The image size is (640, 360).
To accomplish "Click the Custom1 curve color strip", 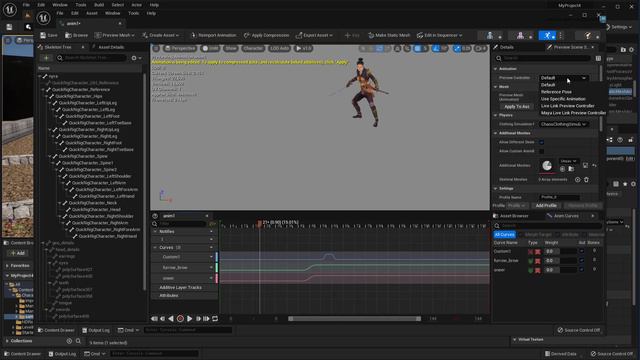I will pyautogui.click(x=217, y=257).
